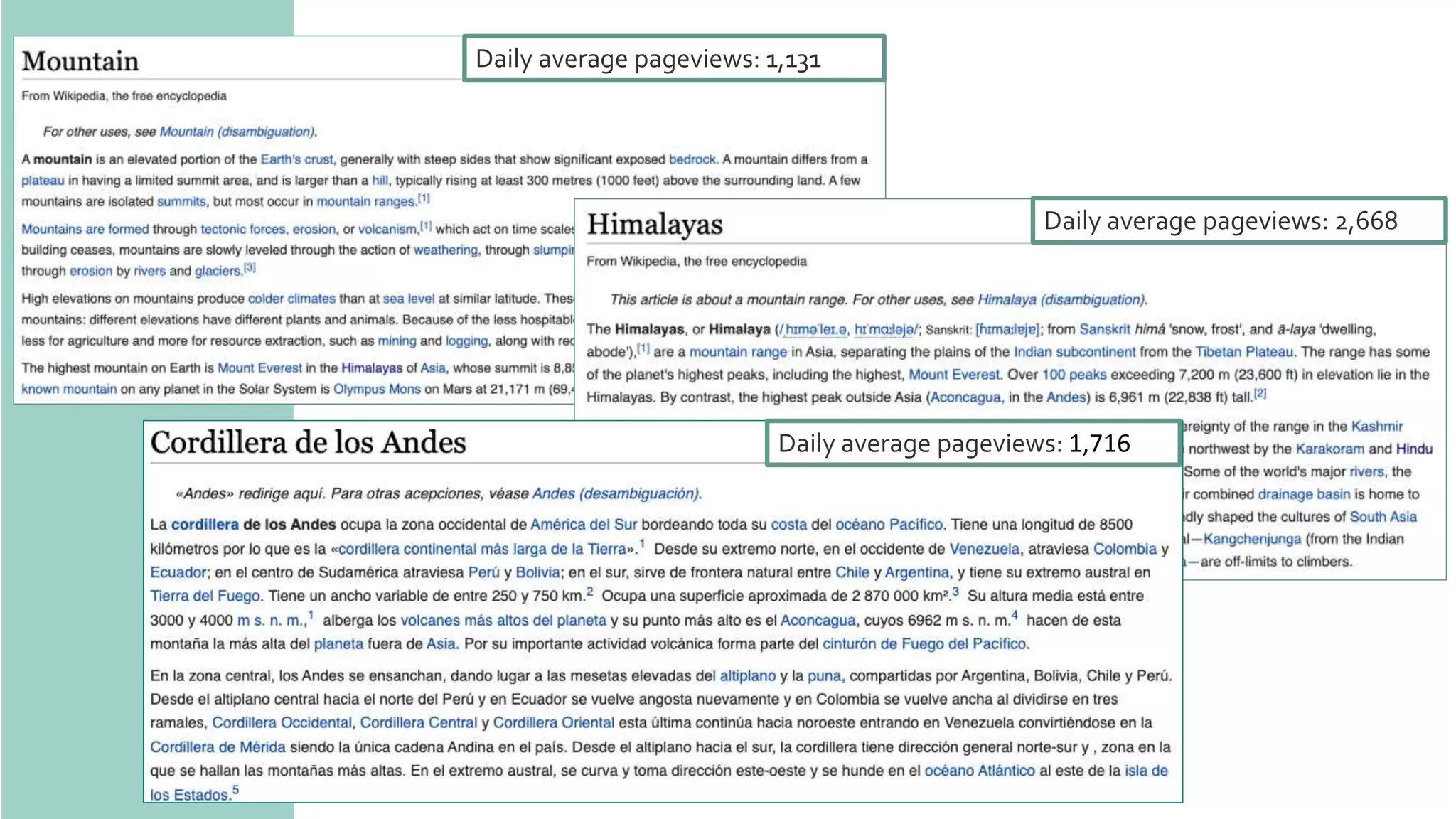Click the Cordillera de los Andes heading
This screenshot has height=819, width=1456.
(308, 442)
